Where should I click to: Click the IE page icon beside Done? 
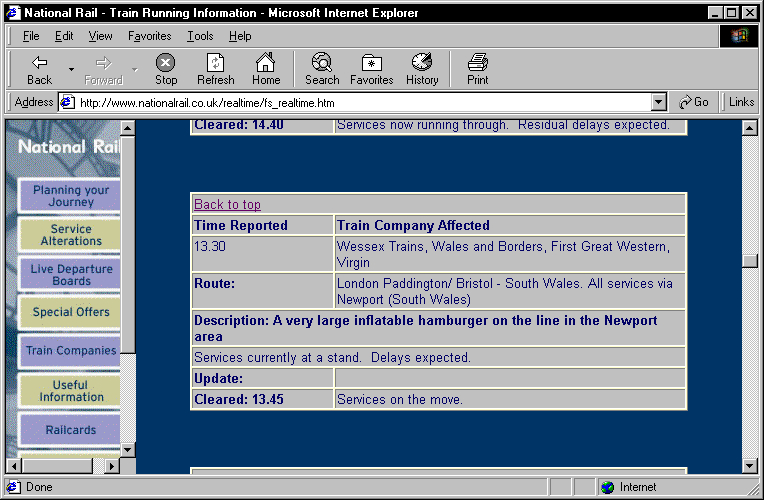13,487
